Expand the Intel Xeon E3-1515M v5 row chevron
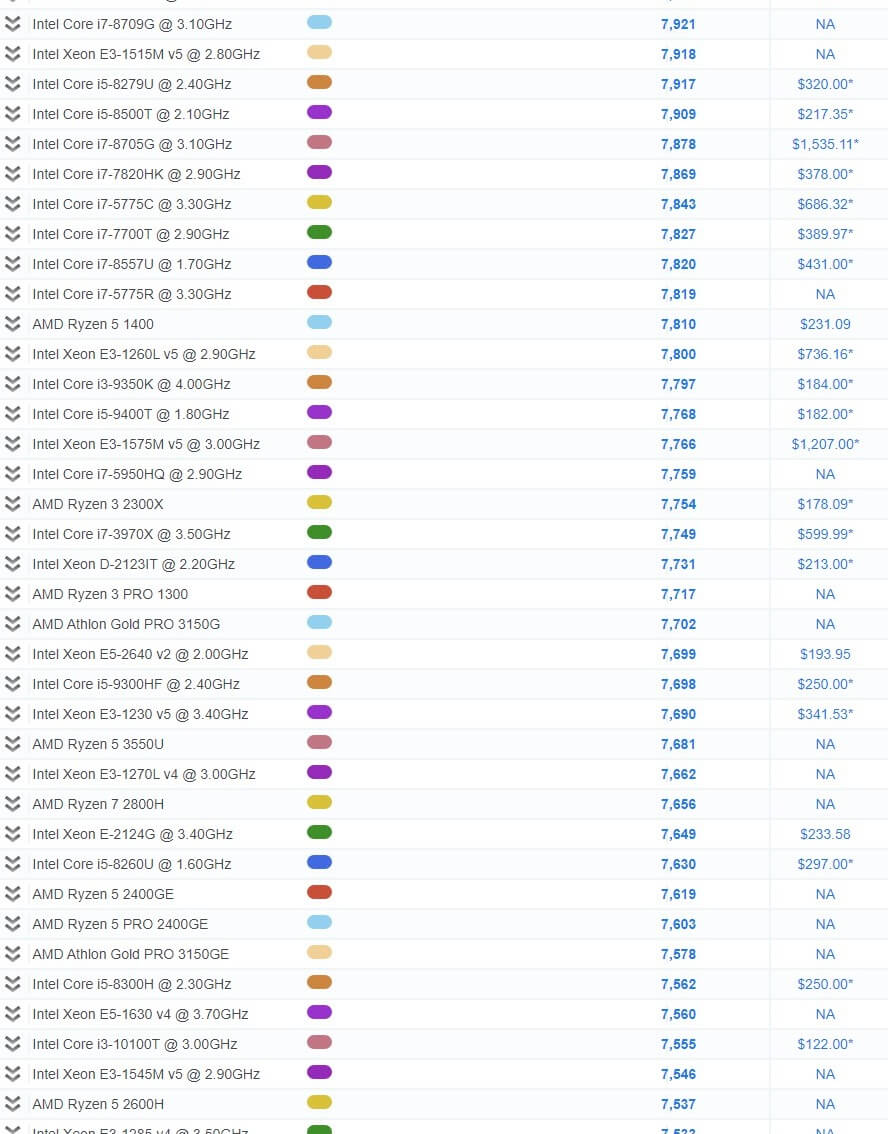The height and width of the screenshot is (1134, 888). click(x=12, y=54)
